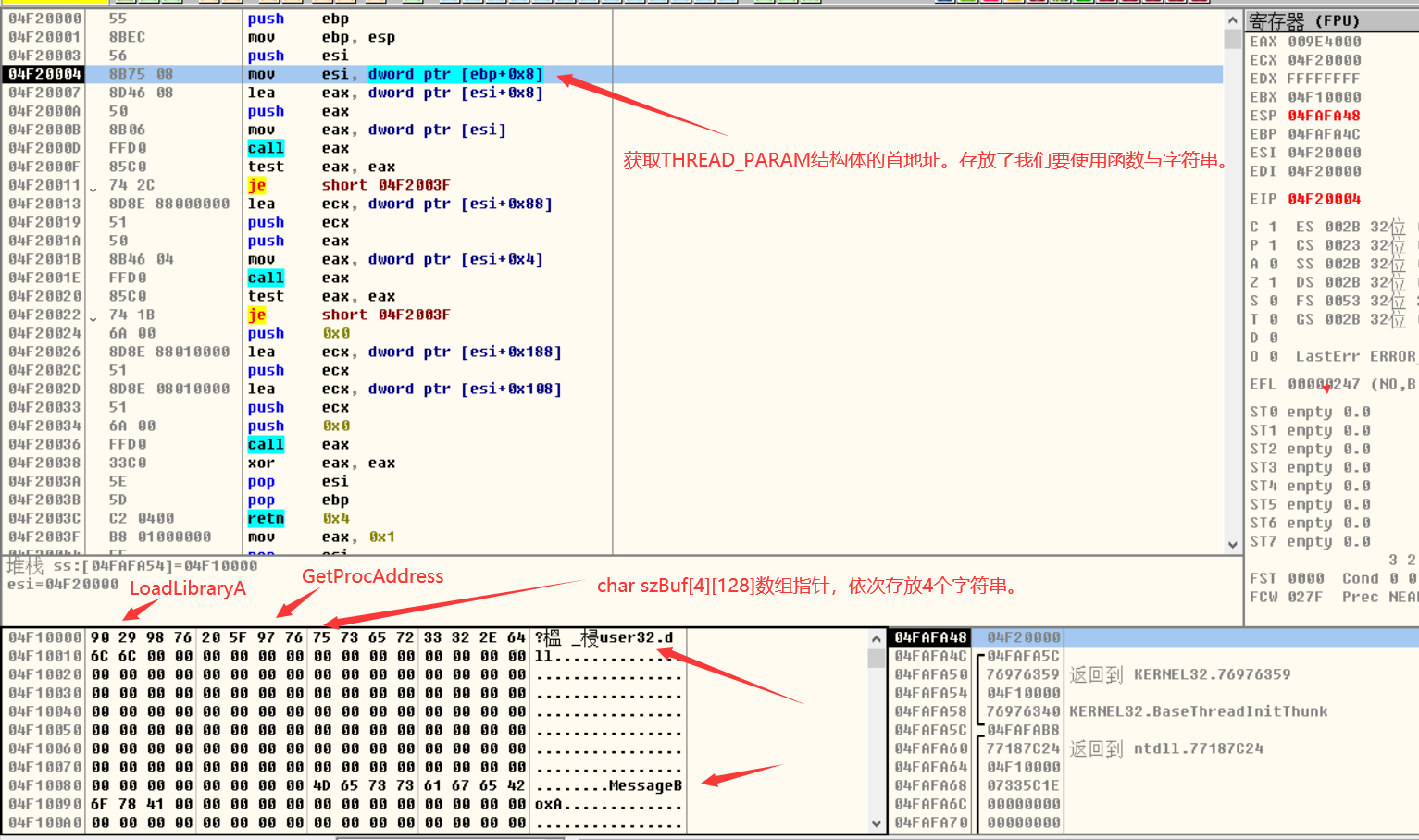Select the highlighted row at address 04F20004
Image resolution: width=1419 pixels, height=840 pixels.
click(613, 74)
